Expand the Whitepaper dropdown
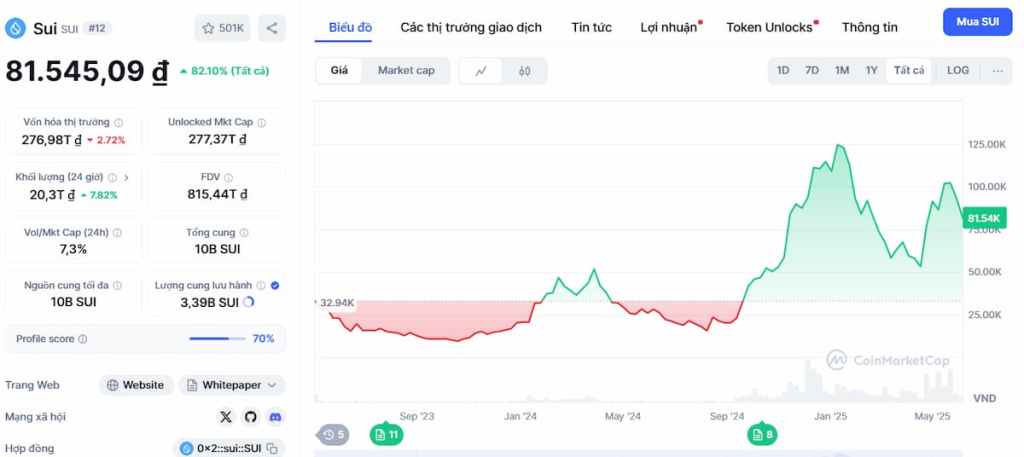 [x=231, y=385]
